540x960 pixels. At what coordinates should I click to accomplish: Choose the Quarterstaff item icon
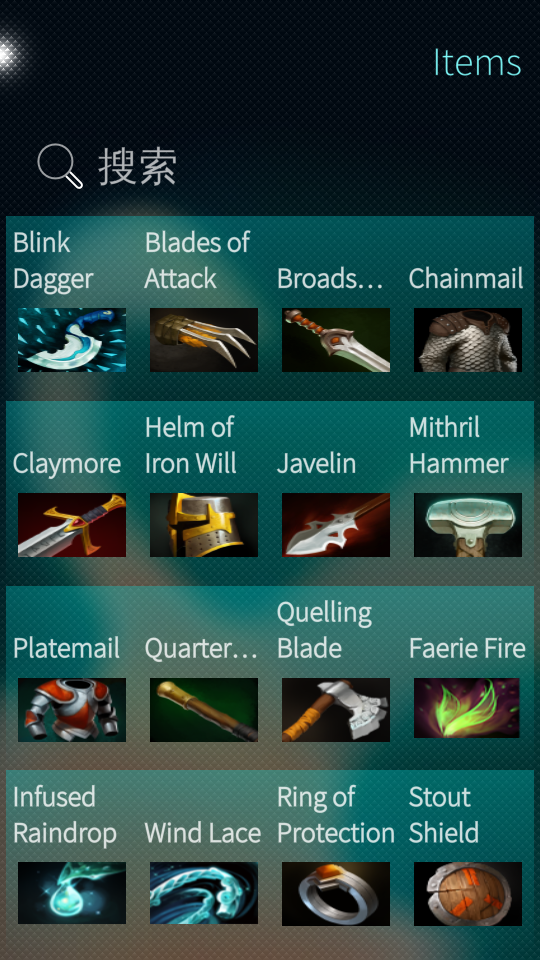tap(204, 710)
